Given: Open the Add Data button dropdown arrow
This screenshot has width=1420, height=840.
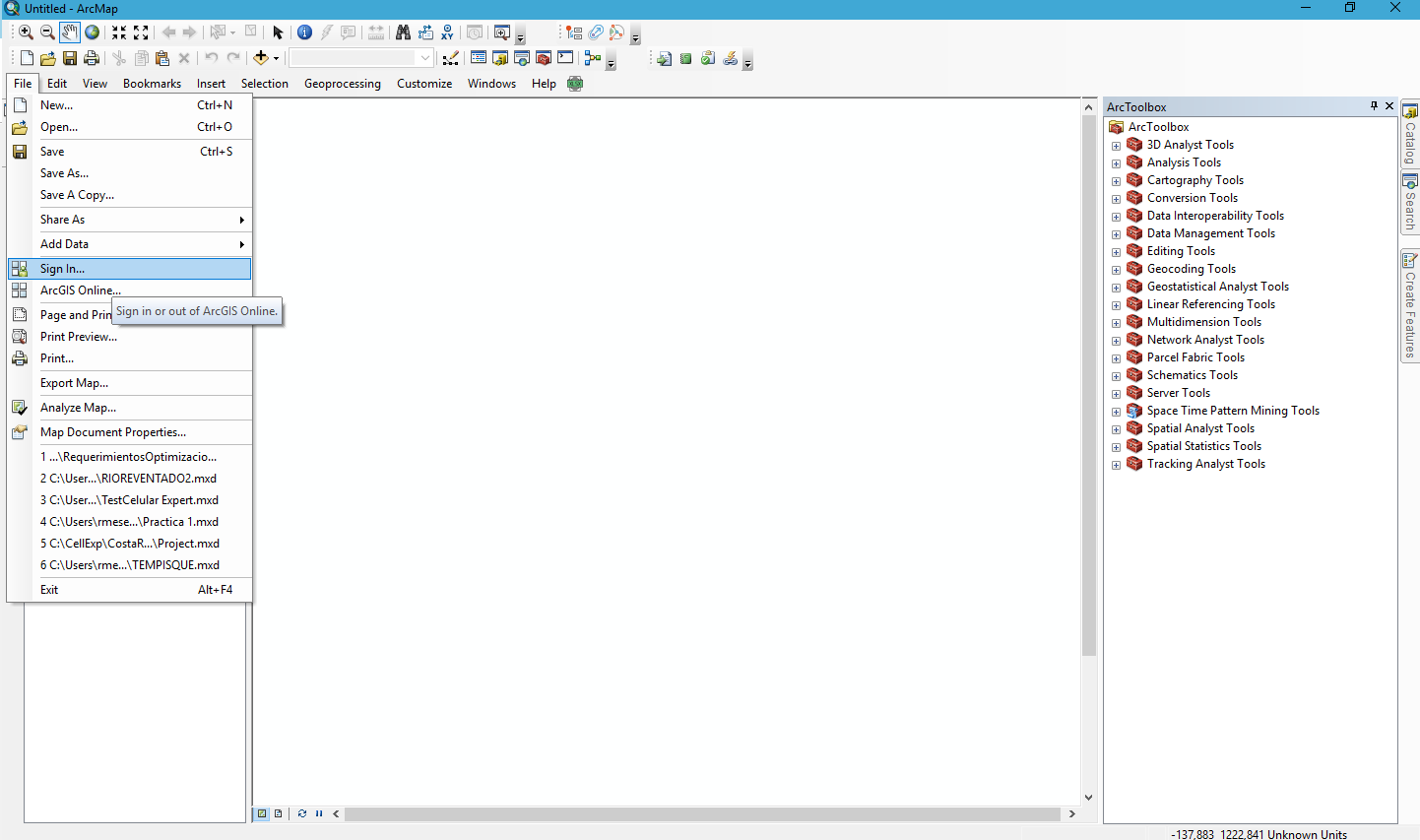Looking at the screenshot, I should pyautogui.click(x=276, y=58).
